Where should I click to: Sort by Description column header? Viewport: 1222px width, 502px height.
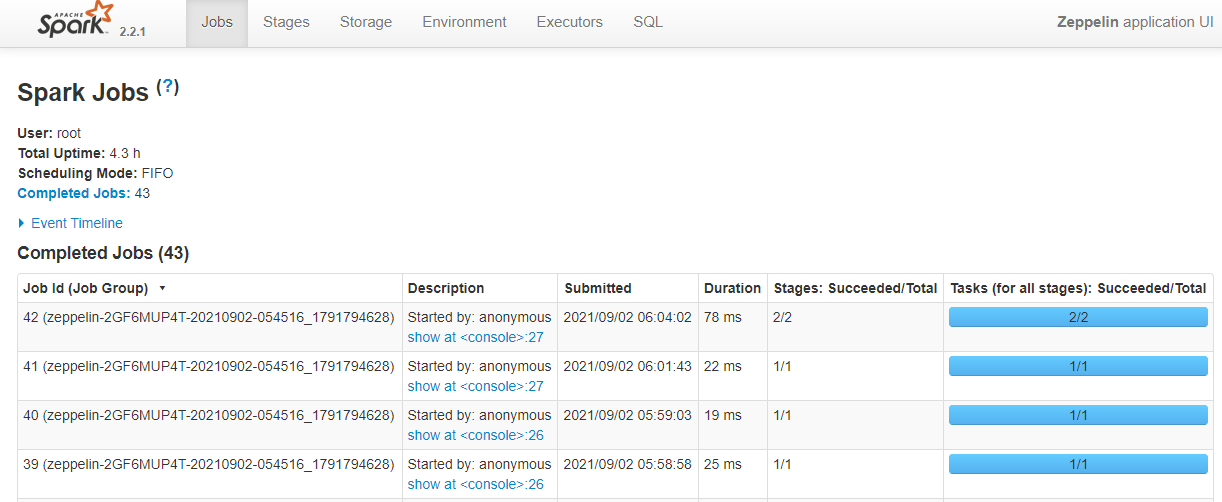click(480, 288)
